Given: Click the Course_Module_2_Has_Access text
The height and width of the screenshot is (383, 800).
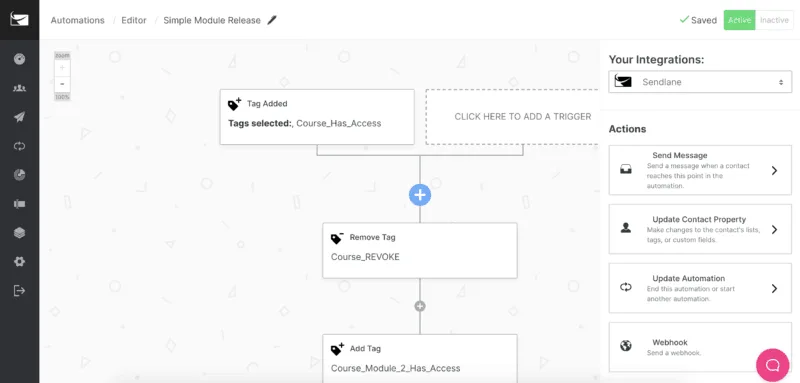Looking at the screenshot, I should click(395, 368).
